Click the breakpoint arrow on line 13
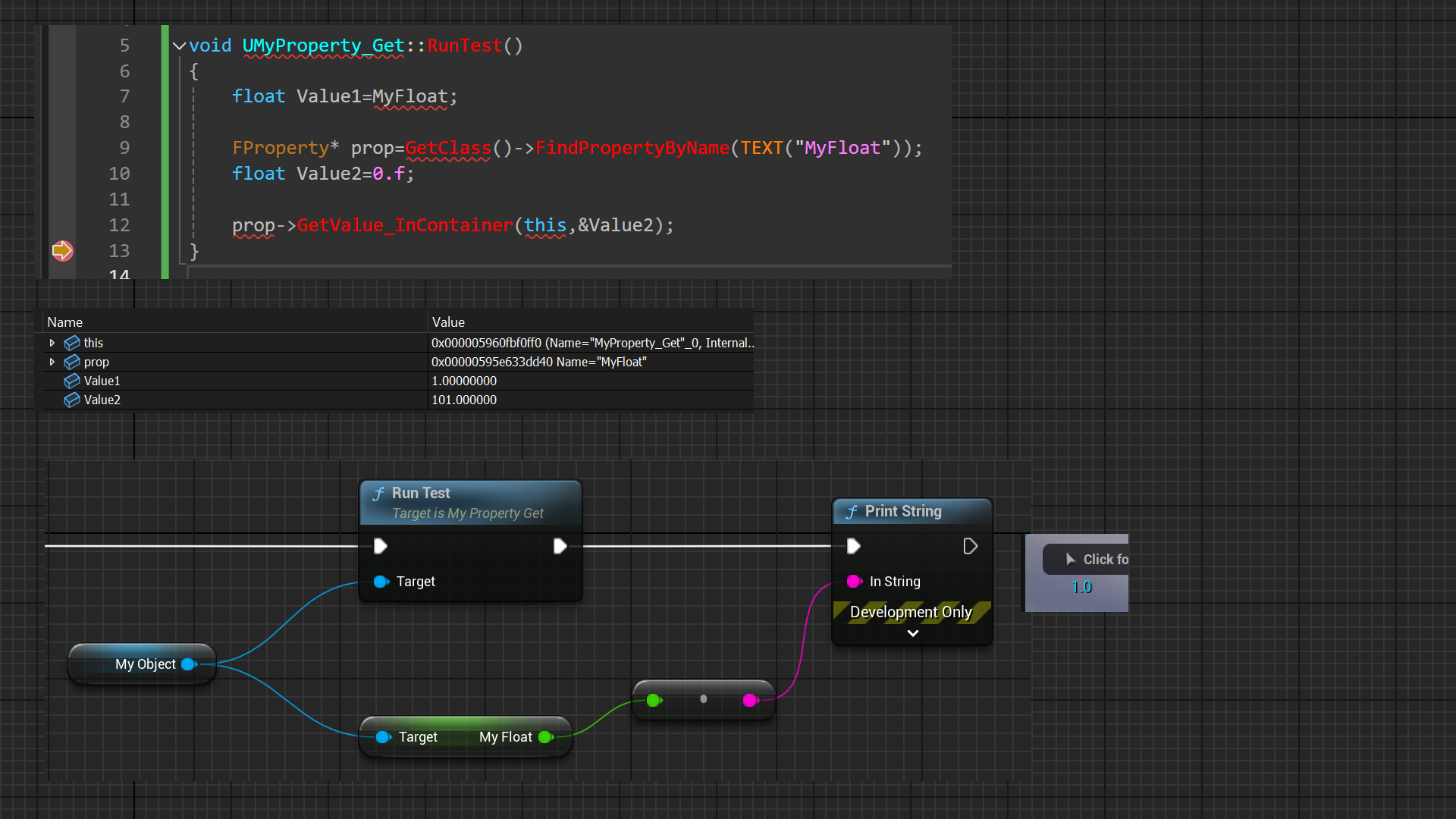Screen dimensions: 1456x819 click(62, 250)
